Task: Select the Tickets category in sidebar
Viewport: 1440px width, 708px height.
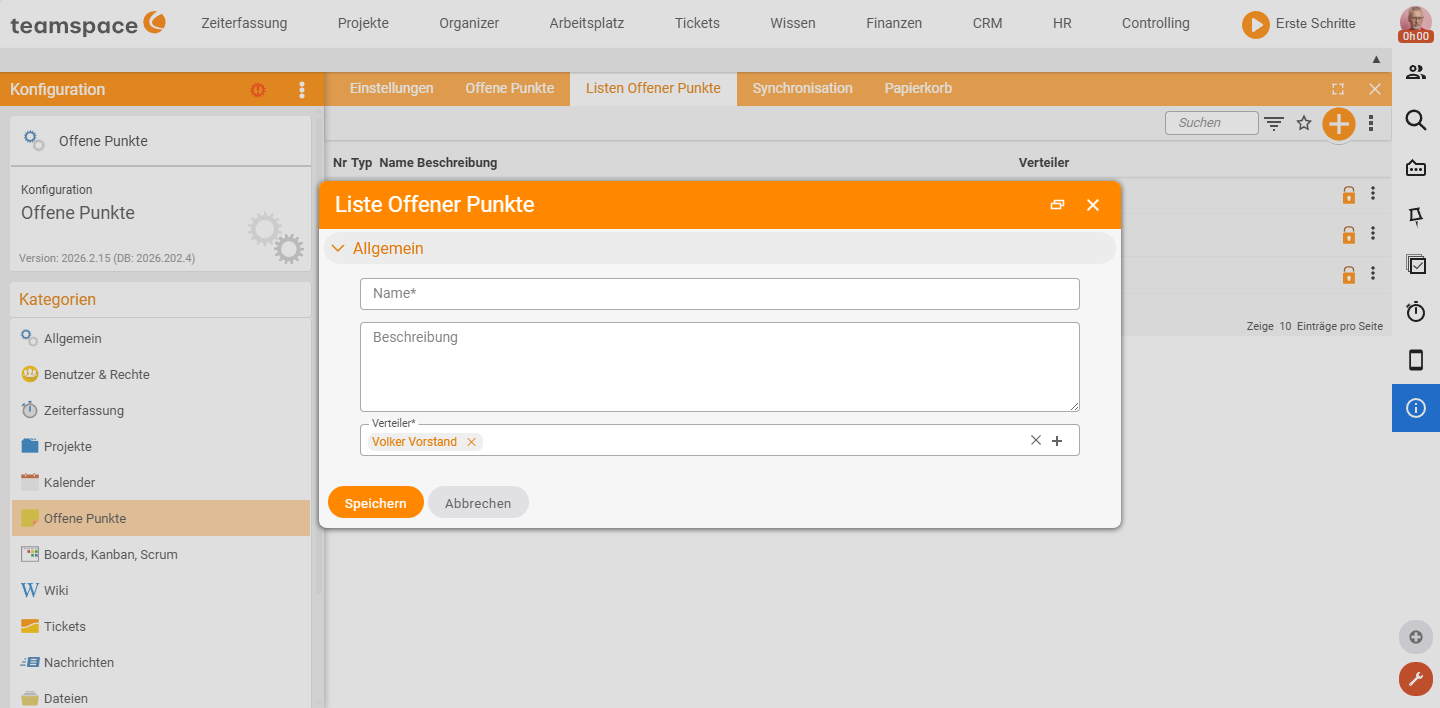Action: pyautogui.click(x=161, y=626)
